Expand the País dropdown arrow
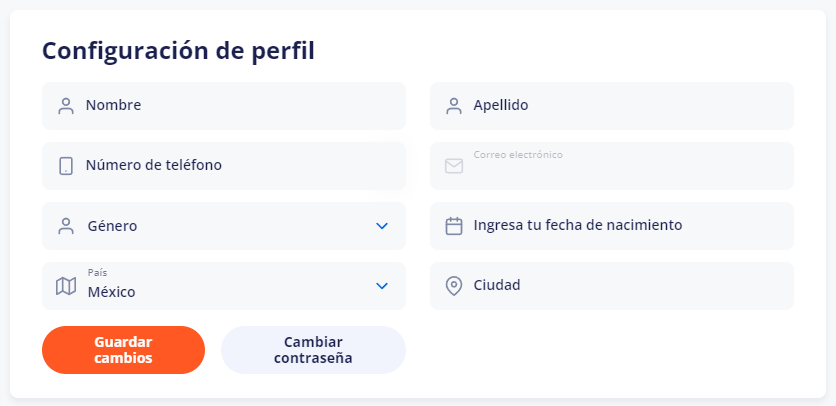This screenshot has width=836, height=406. click(382, 286)
